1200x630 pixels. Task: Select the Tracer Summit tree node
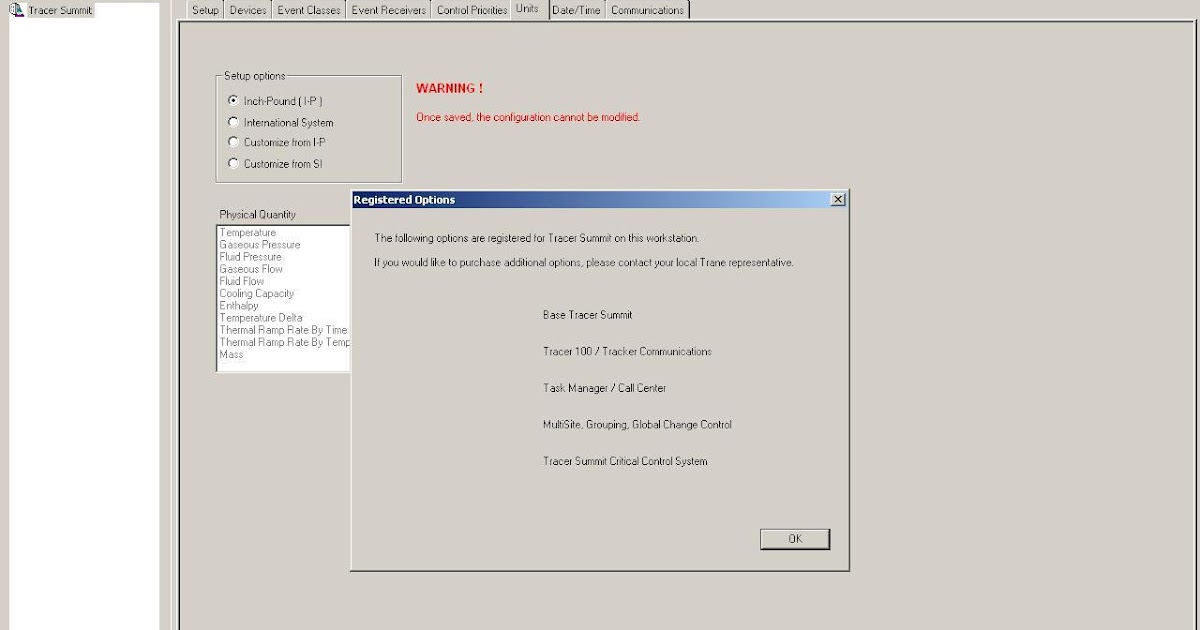[60, 10]
